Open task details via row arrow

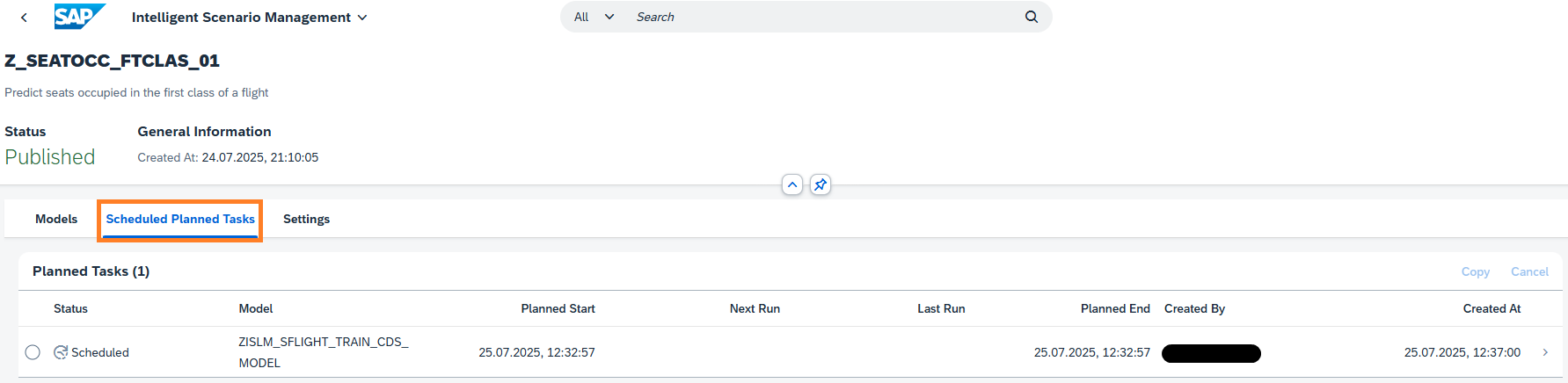point(1545,352)
